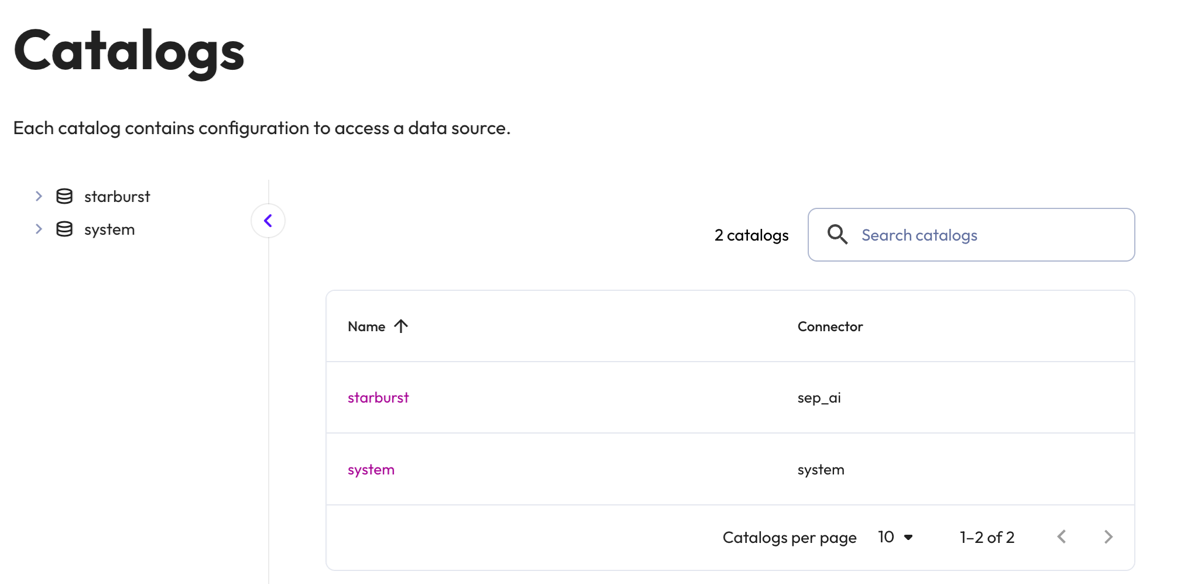Open the system catalog link
Screen dimensions: 1200x584
pos(371,469)
